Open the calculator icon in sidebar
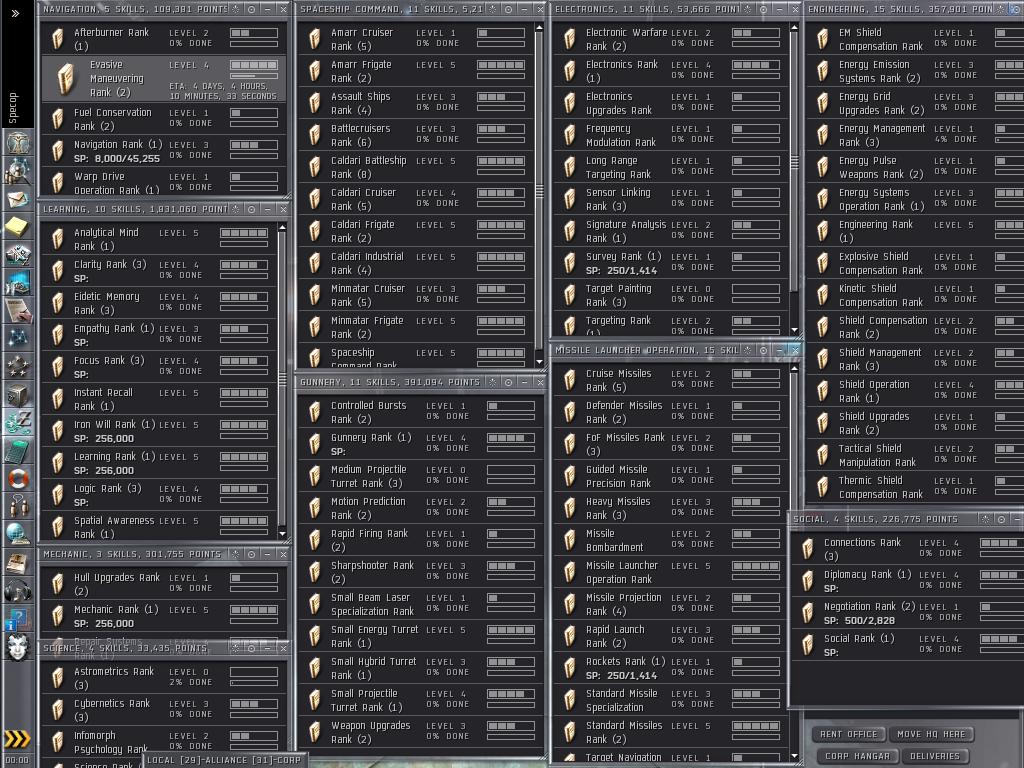Viewport: 1024px width, 768px height. pos(18,451)
